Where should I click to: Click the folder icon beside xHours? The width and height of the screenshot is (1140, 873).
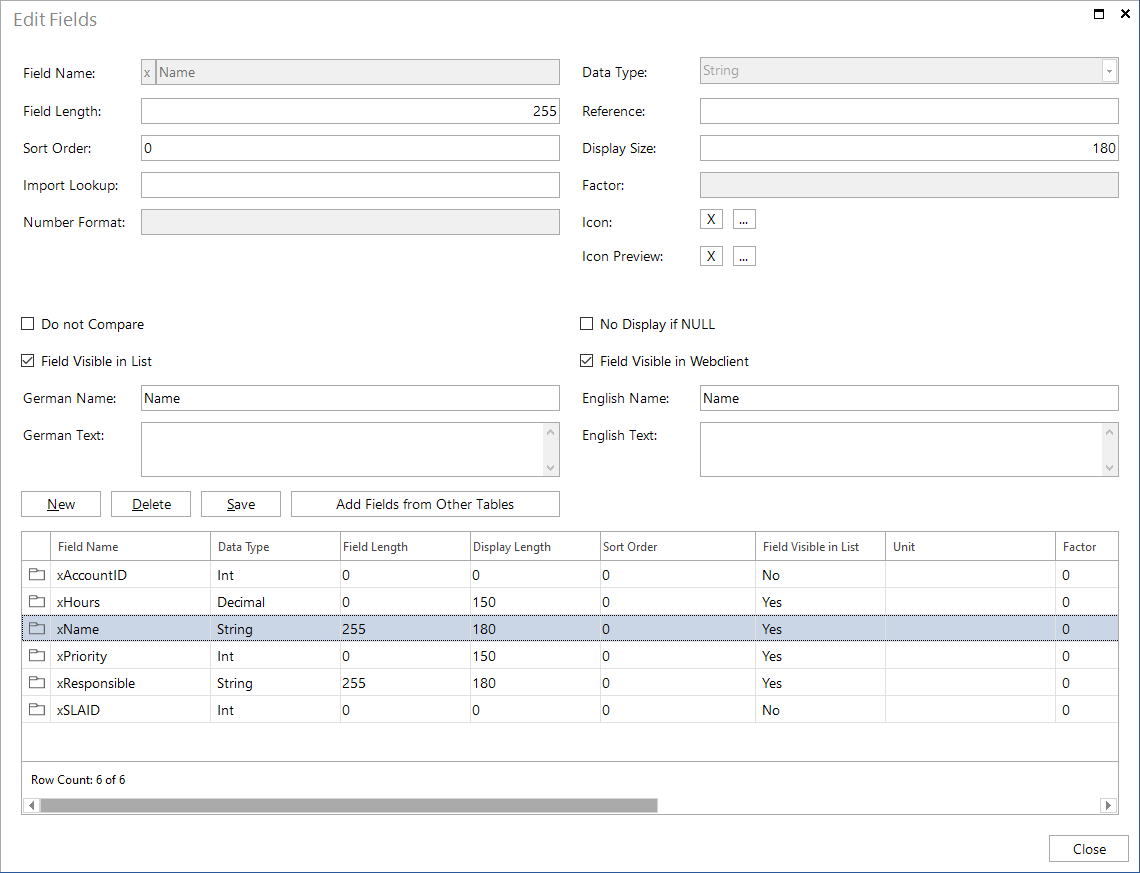pyautogui.click(x=36, y=602)
